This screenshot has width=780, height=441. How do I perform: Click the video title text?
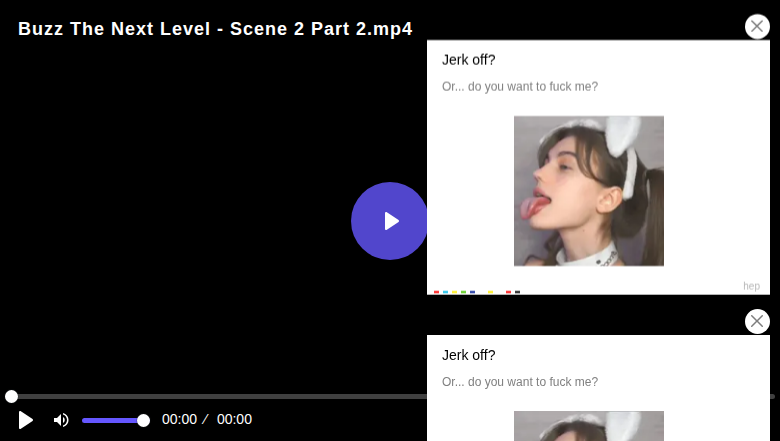tap(215, 29)
